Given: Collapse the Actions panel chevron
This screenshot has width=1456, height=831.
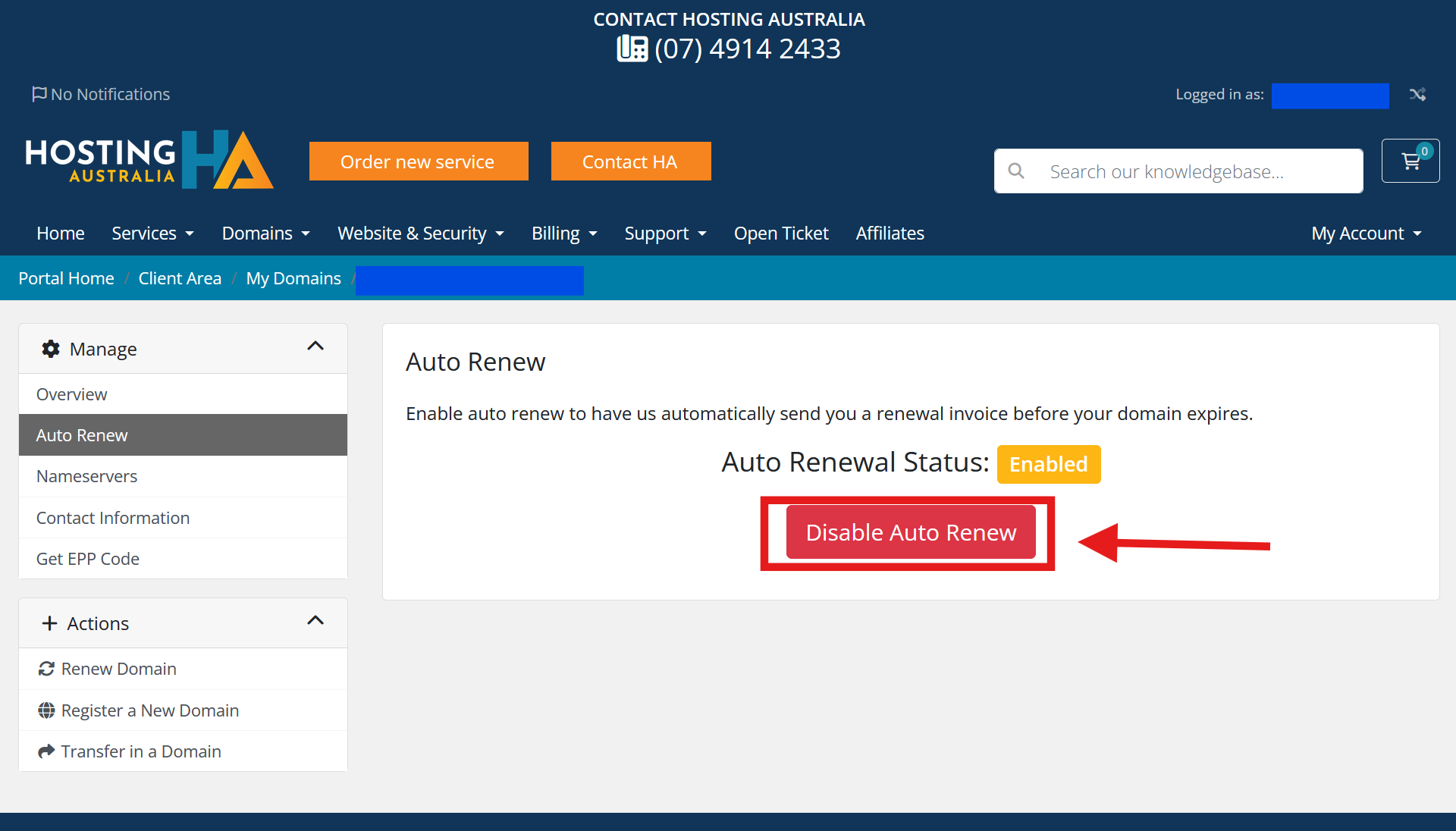Looking at the screenshot, I should click(315, 621).
